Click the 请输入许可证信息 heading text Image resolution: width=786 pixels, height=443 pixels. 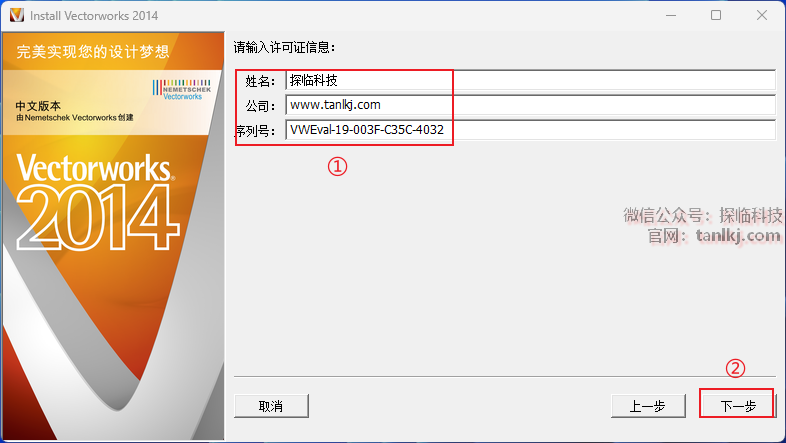(284, 48)
